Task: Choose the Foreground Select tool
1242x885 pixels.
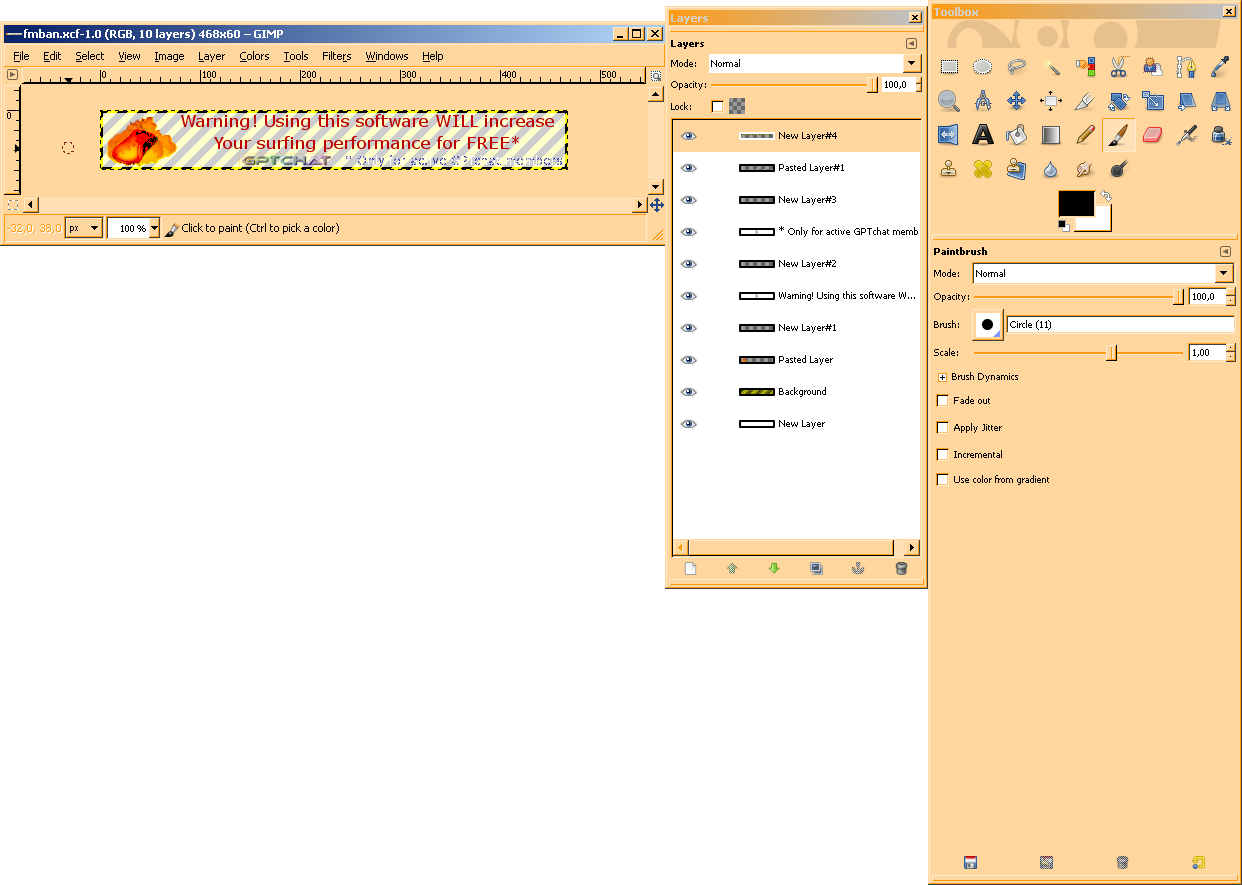Action: point(1153,67)
